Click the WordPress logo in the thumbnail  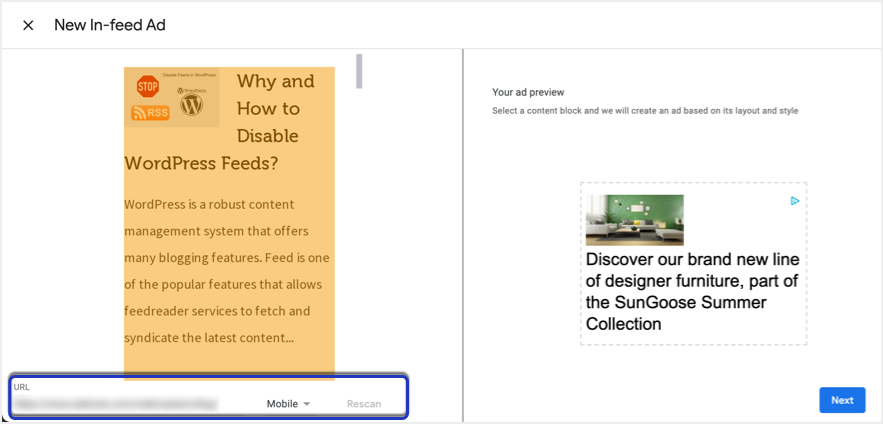click(191, 101)
